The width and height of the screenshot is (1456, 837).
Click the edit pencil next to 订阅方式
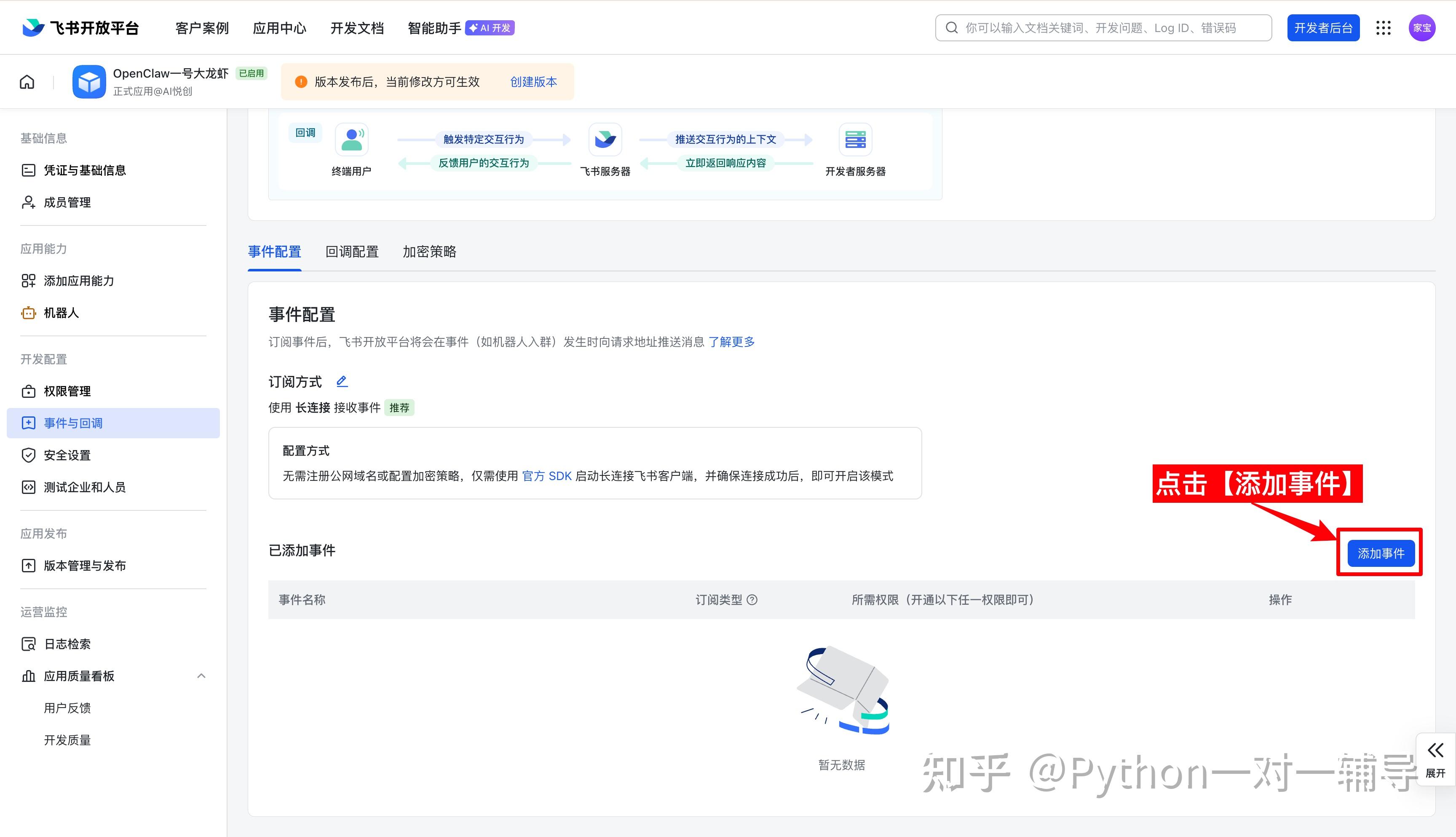tap(342, 381)
